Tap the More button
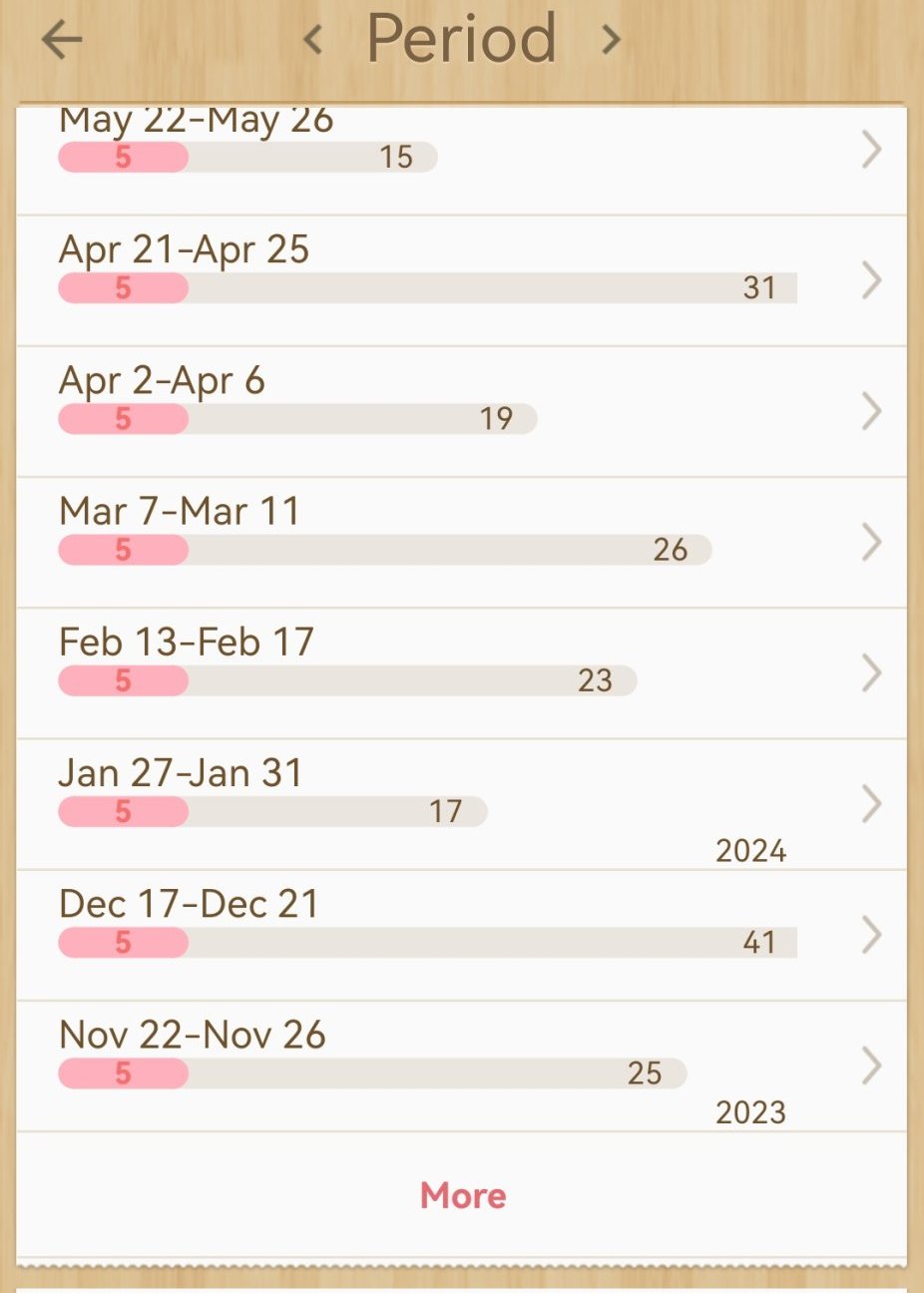This screenshot has width=924, height=1293. tap(463, 1195)
